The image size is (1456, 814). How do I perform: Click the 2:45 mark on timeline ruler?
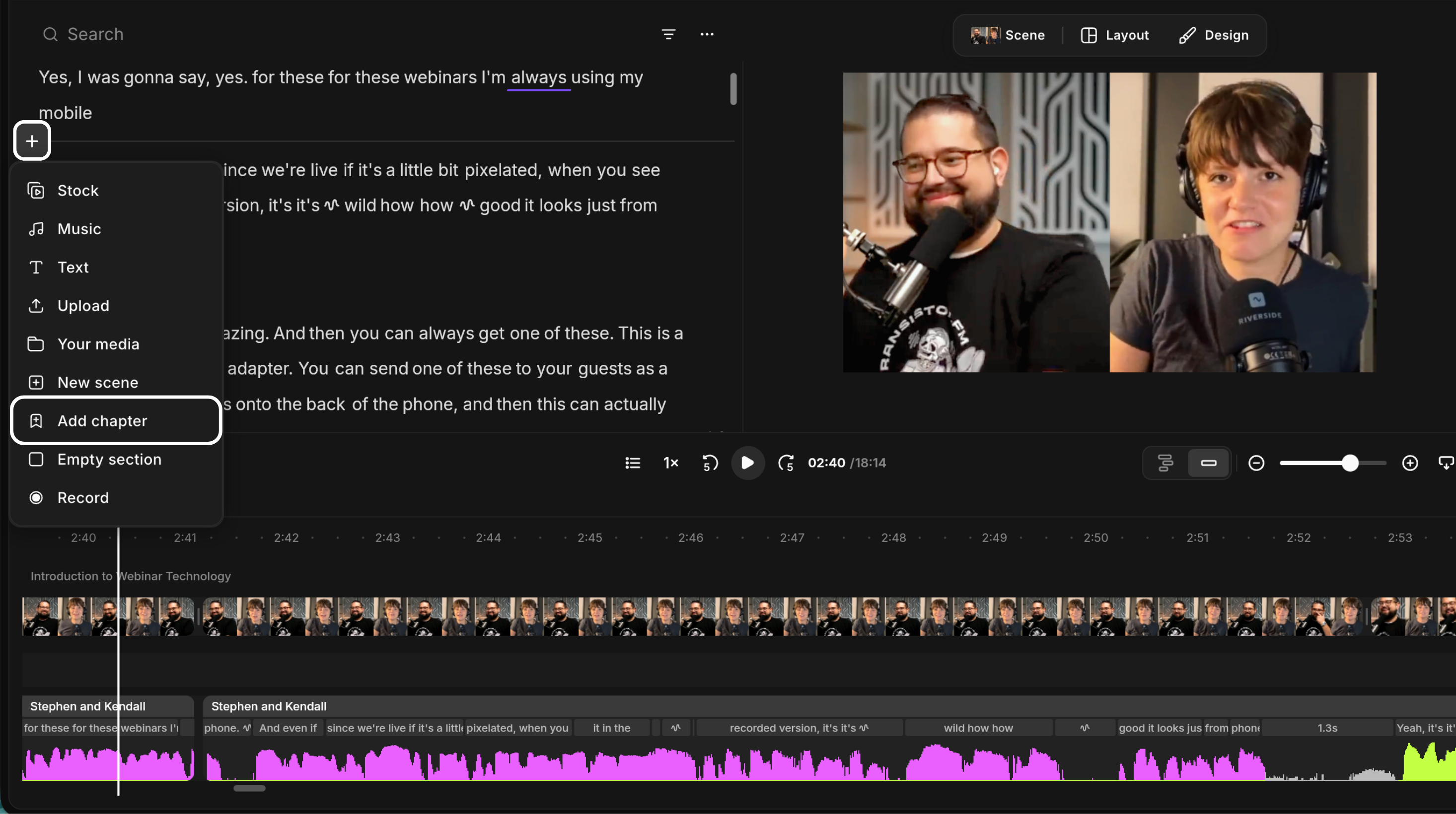[x=589, y=538]
